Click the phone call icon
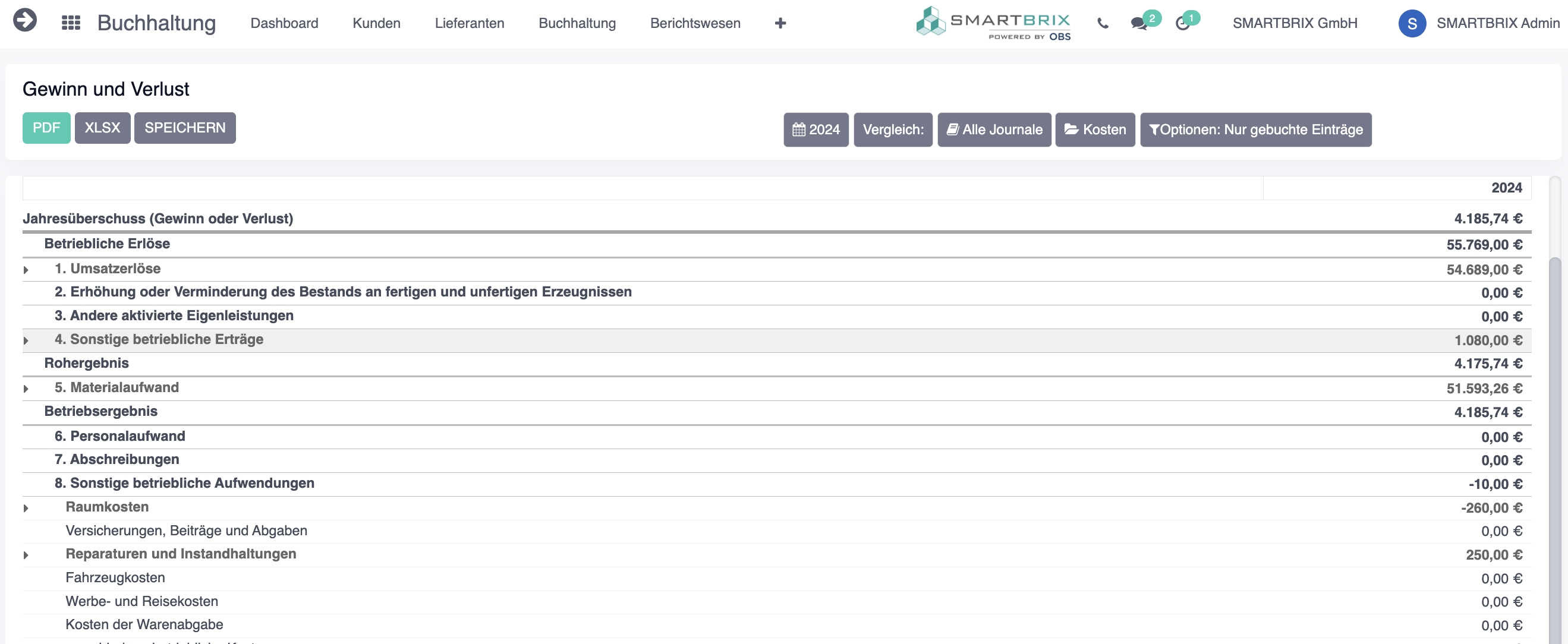 [1103, 24]
